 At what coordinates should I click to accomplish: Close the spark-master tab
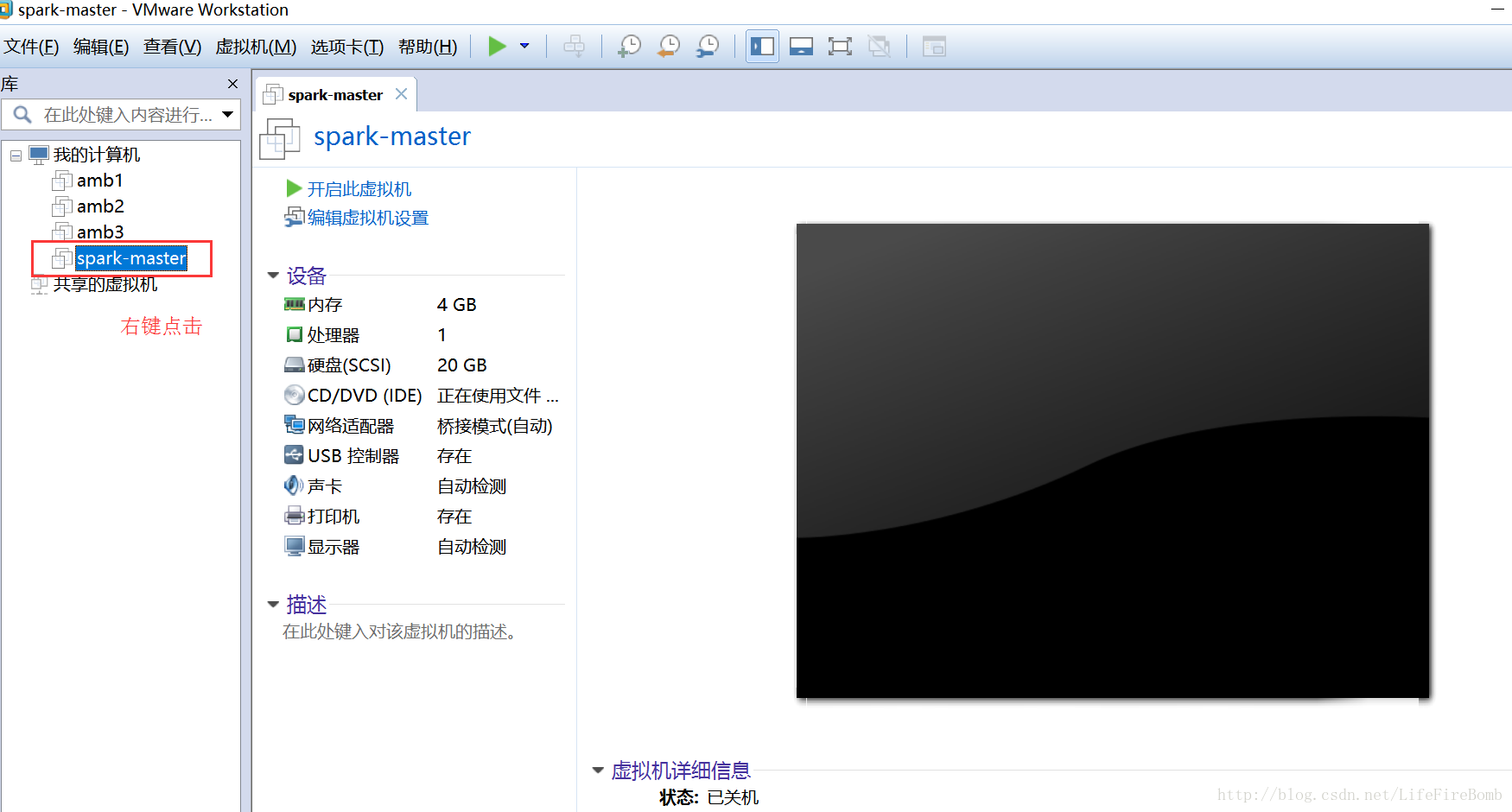401,94
